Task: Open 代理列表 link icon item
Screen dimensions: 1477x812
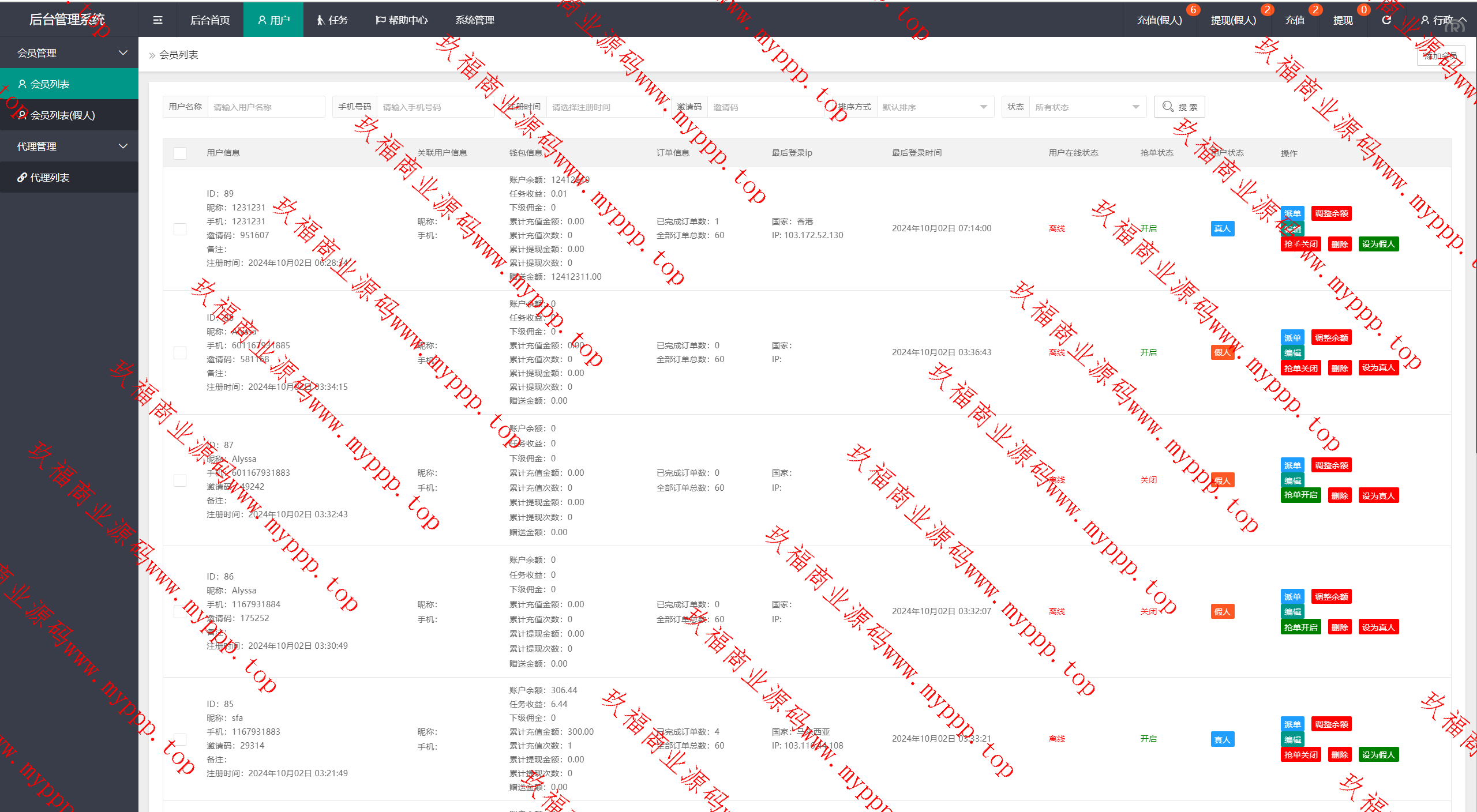Action: pos(50,178)
